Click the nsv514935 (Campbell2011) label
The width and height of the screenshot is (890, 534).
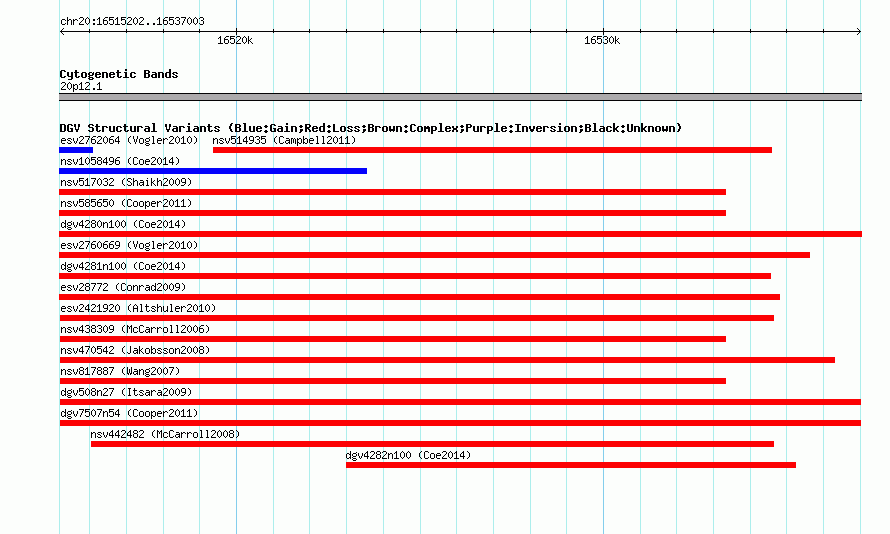coord(284,140)
